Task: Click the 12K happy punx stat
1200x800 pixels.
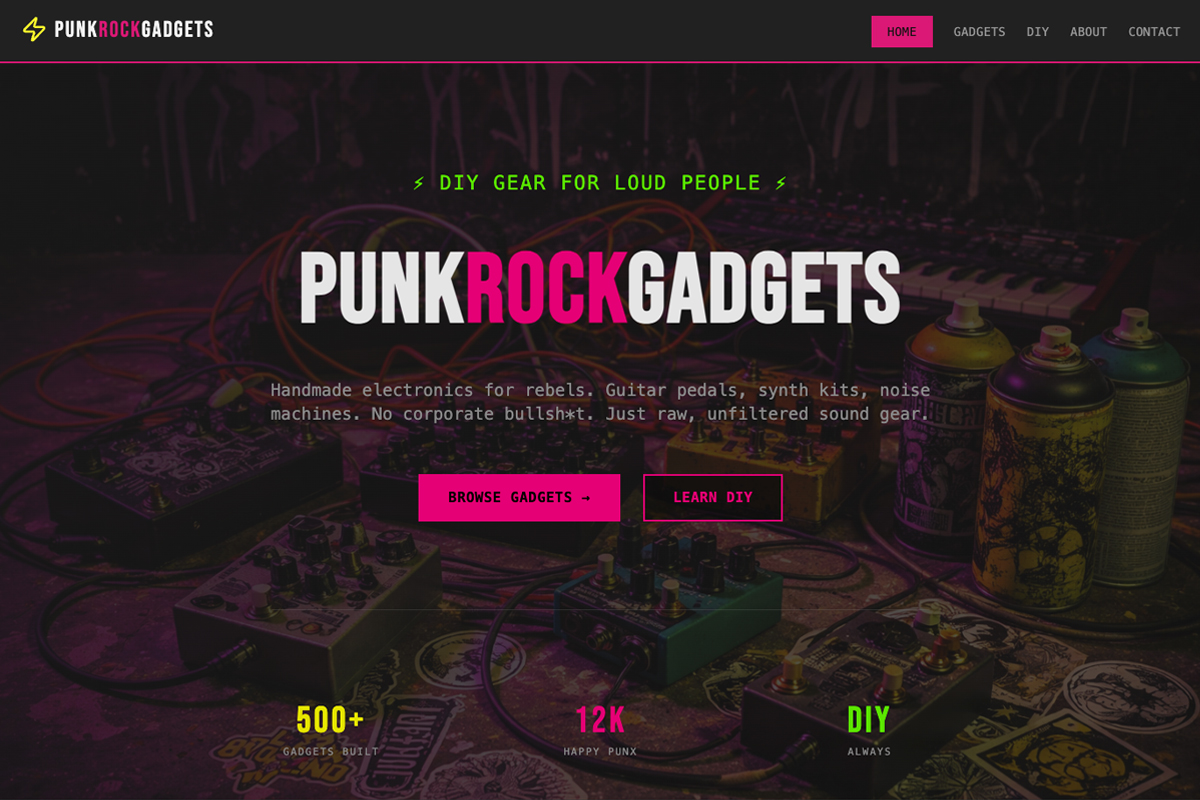Action: [x=600, y=729]
